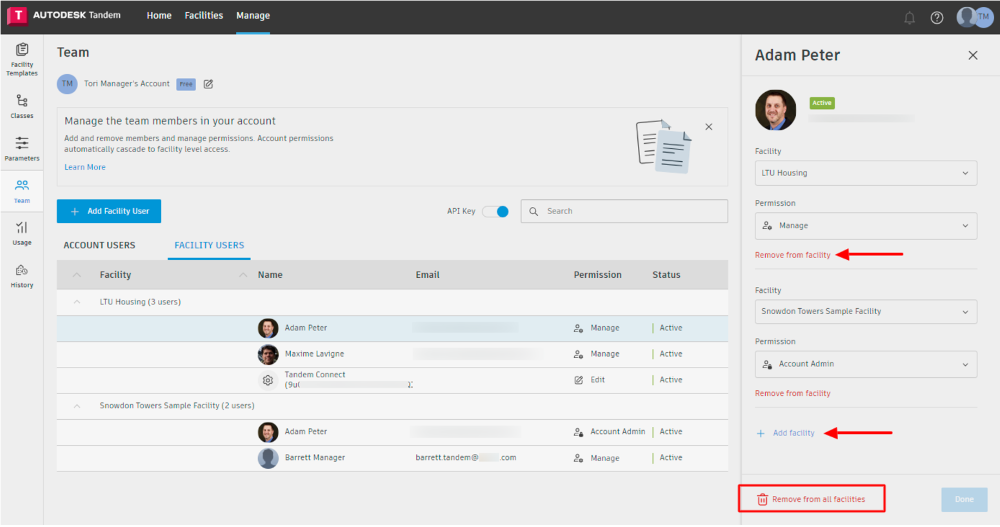Close the Adam Peter panel

pos(973,56)
